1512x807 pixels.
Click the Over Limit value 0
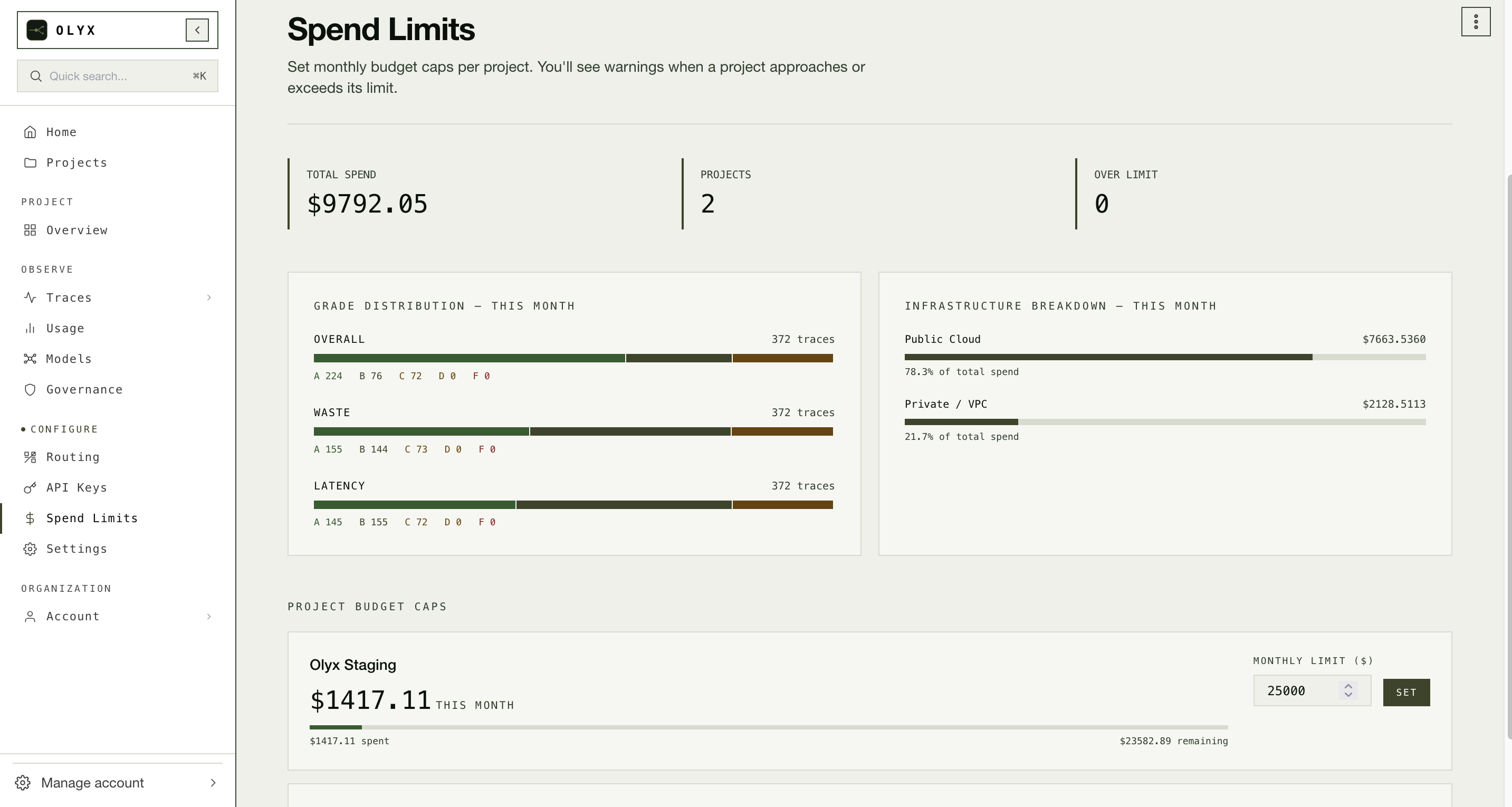pos(1102,204)
